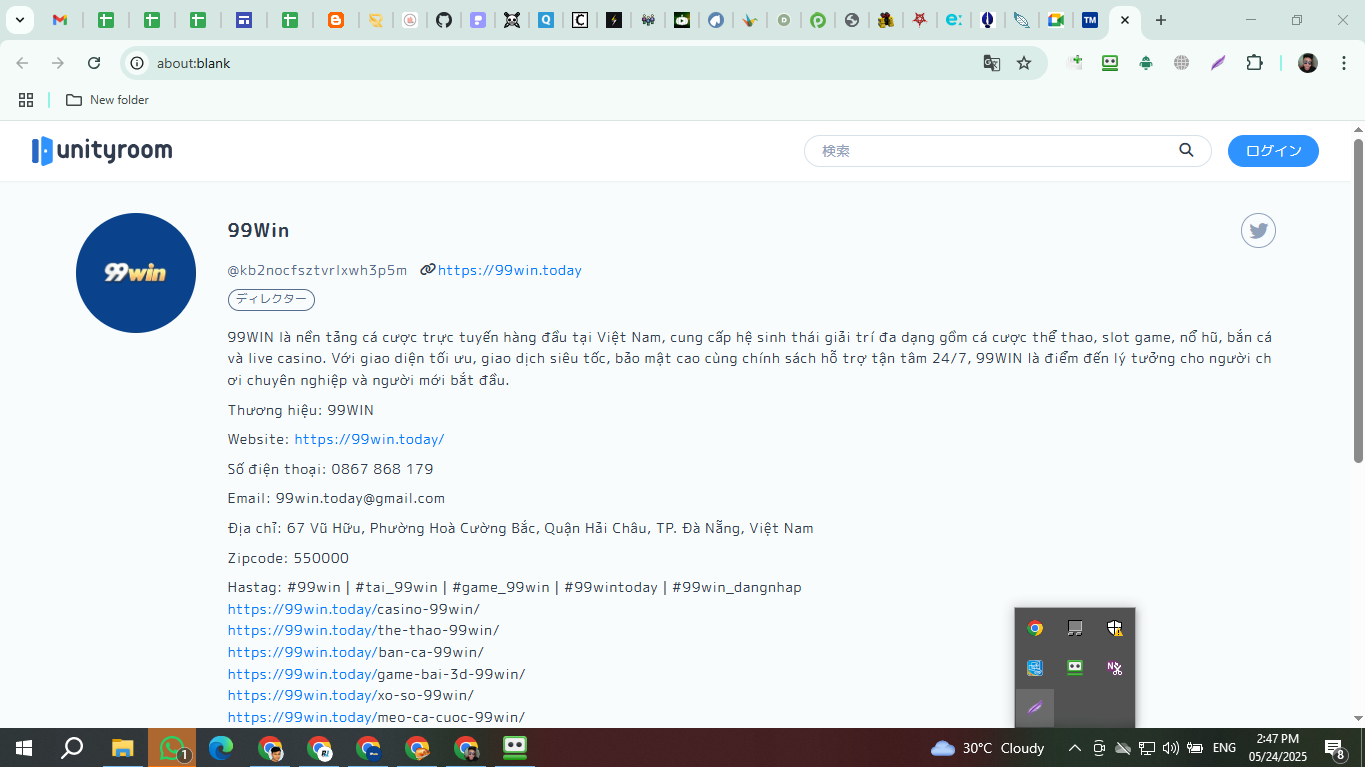Click the phone number 0867 868 179
1365x767 pixels.
pos(382,469)
